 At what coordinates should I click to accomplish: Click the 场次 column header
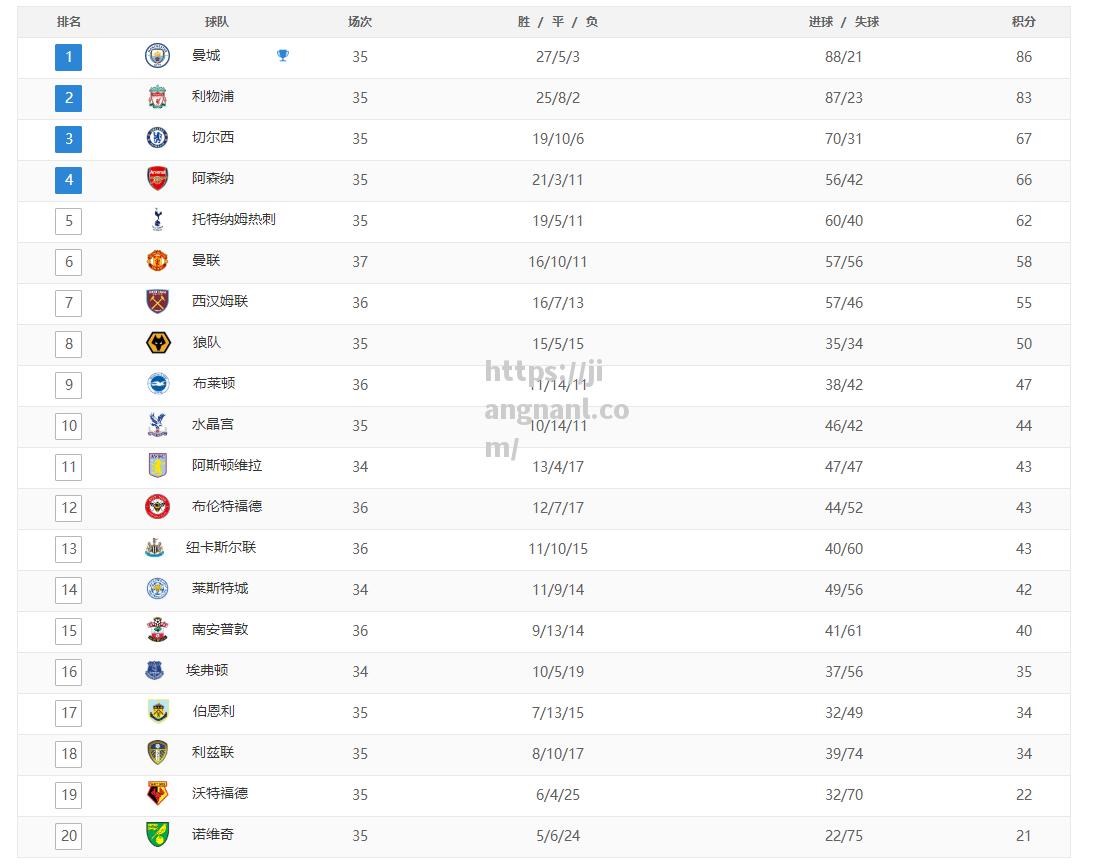[360, 22]
